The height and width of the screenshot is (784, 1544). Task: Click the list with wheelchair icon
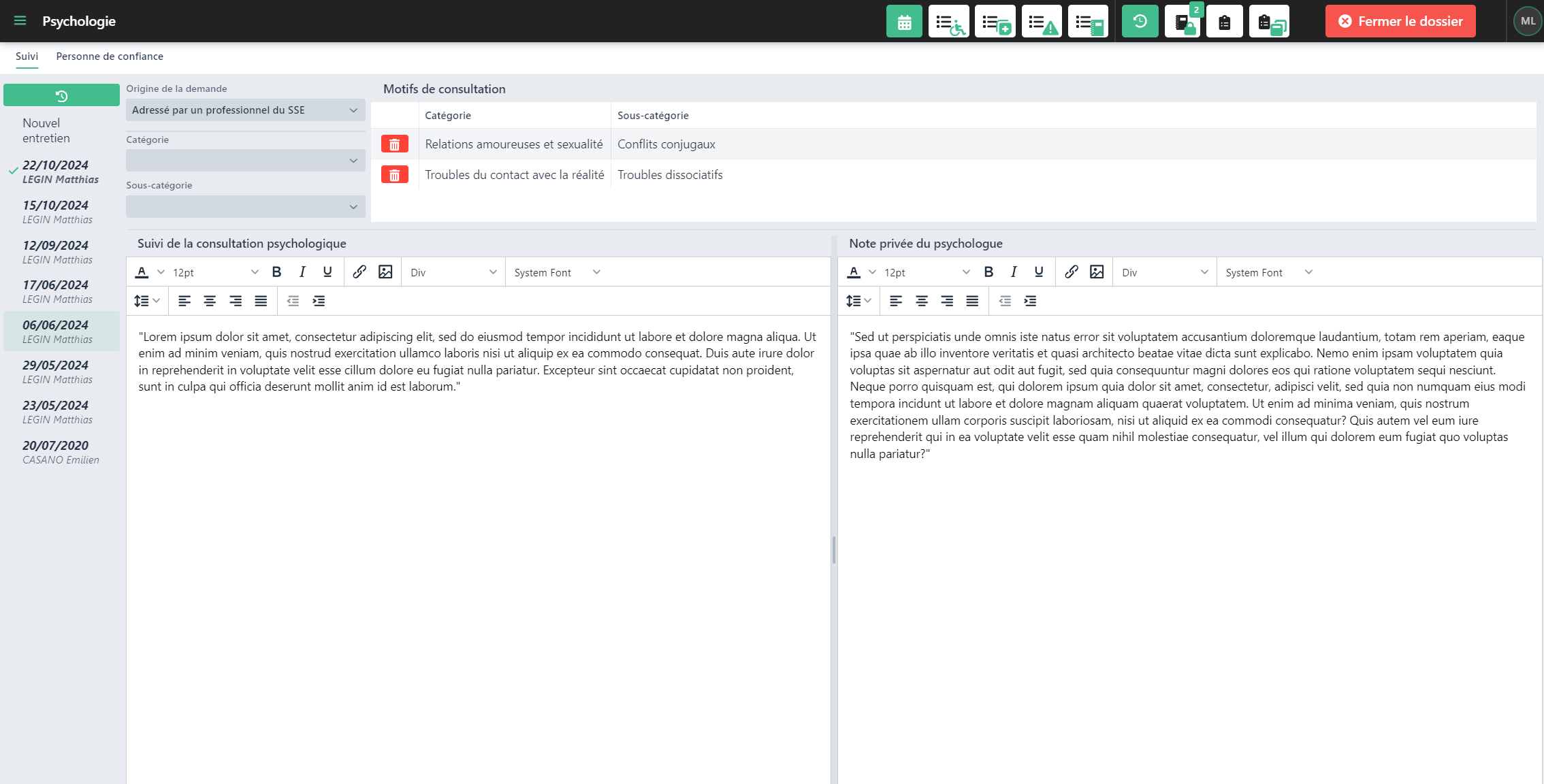[x=948, y=22]
